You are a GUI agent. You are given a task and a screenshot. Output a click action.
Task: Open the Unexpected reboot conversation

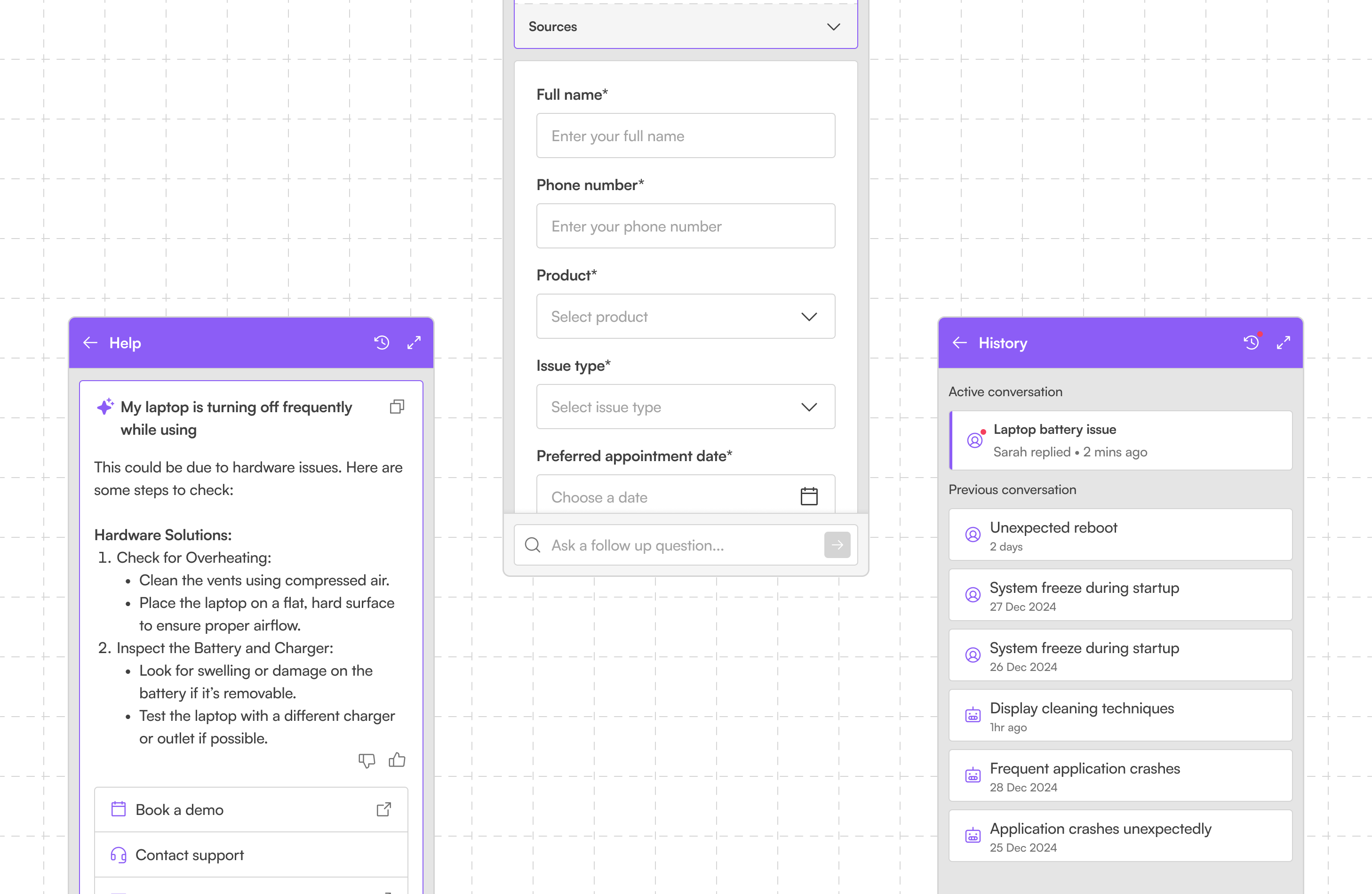click(1121, 535)
